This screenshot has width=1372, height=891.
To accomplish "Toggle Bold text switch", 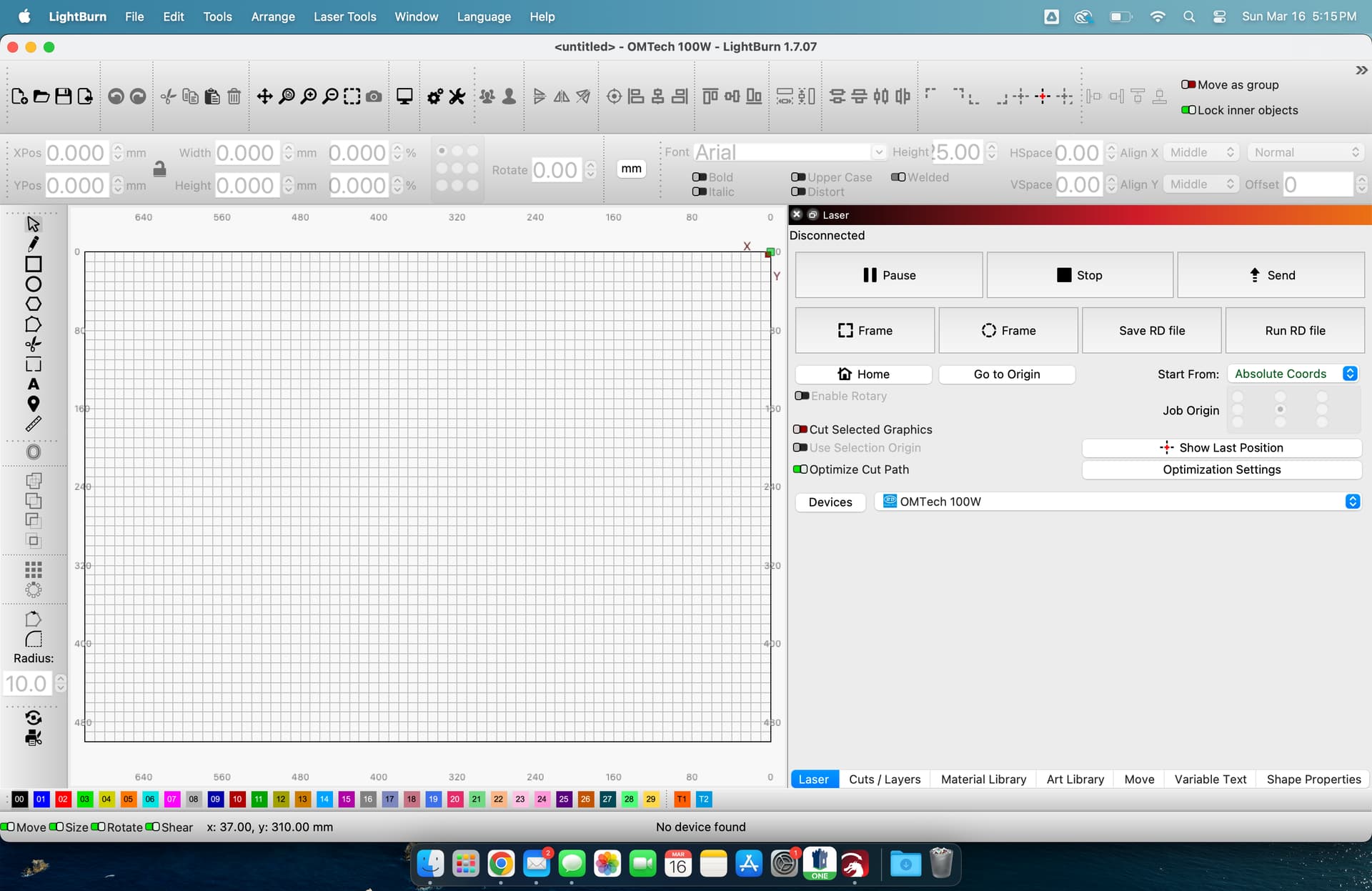I will point(700,177).
